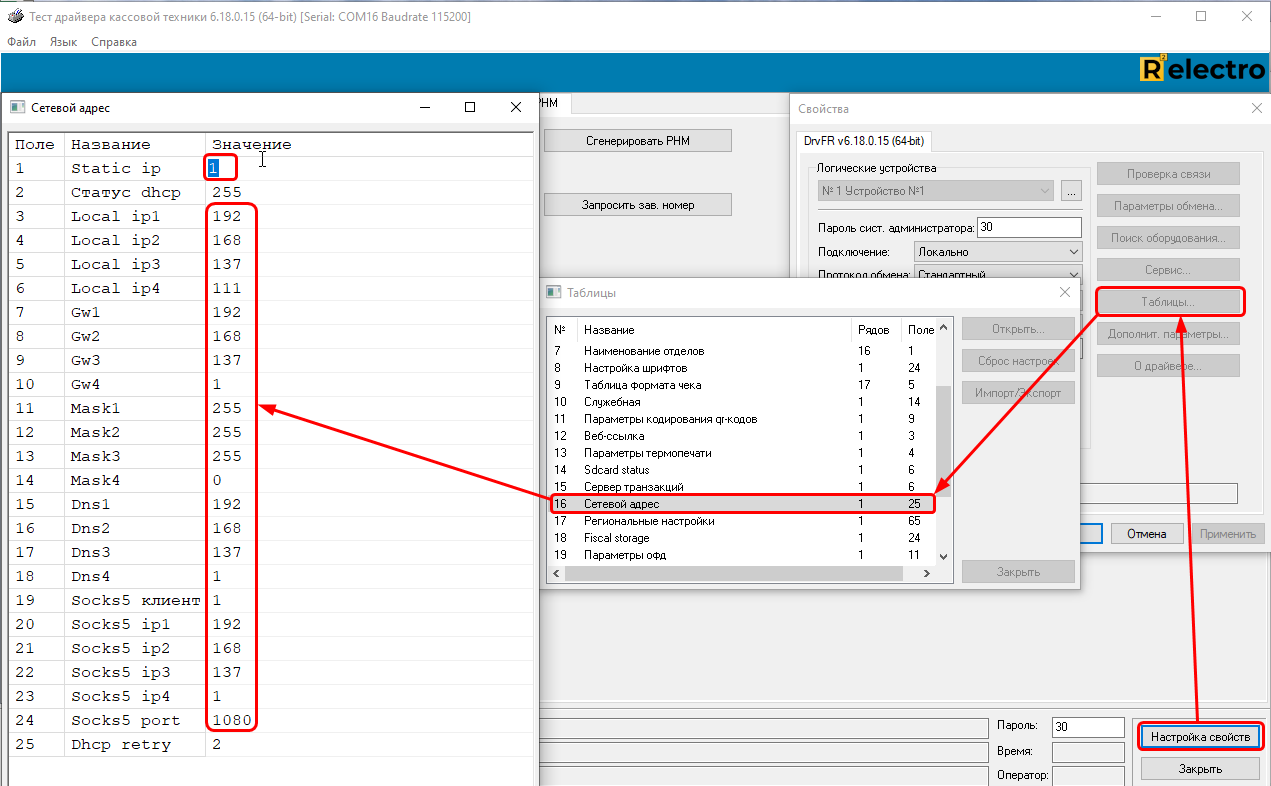Click the R electro logo in the banner
The image size is (1271, 786).
click(1202, 69)
